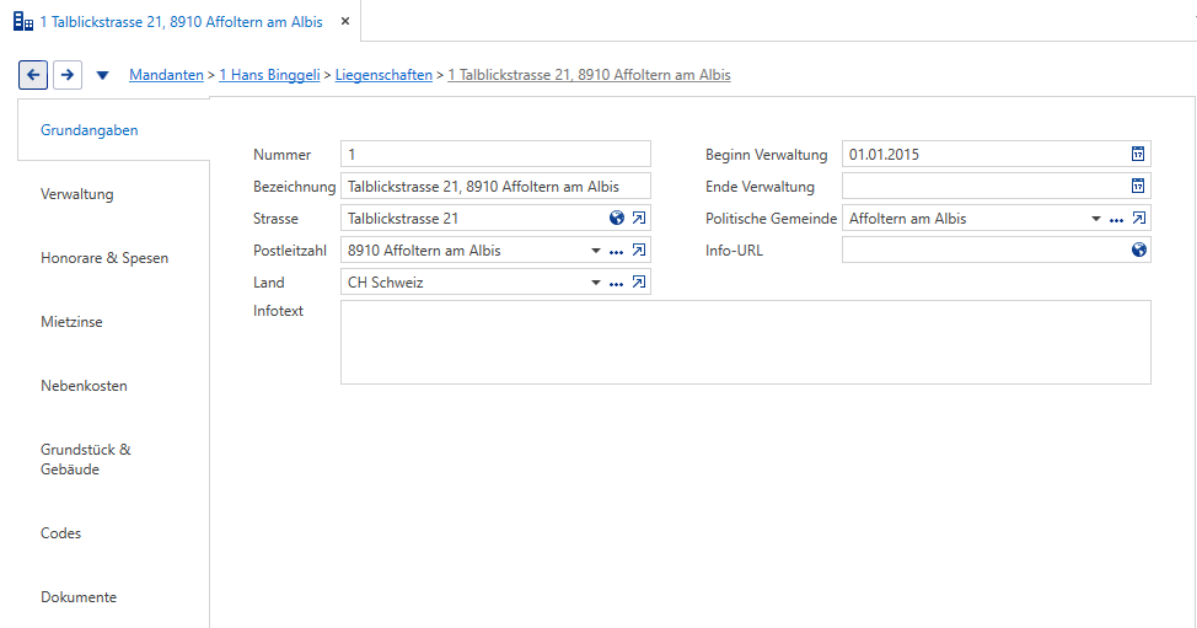Image resolution: width=1197 pixels, height=628 pixels.
Task: Open Land lookup with three dots
Action: coord(617,283)
